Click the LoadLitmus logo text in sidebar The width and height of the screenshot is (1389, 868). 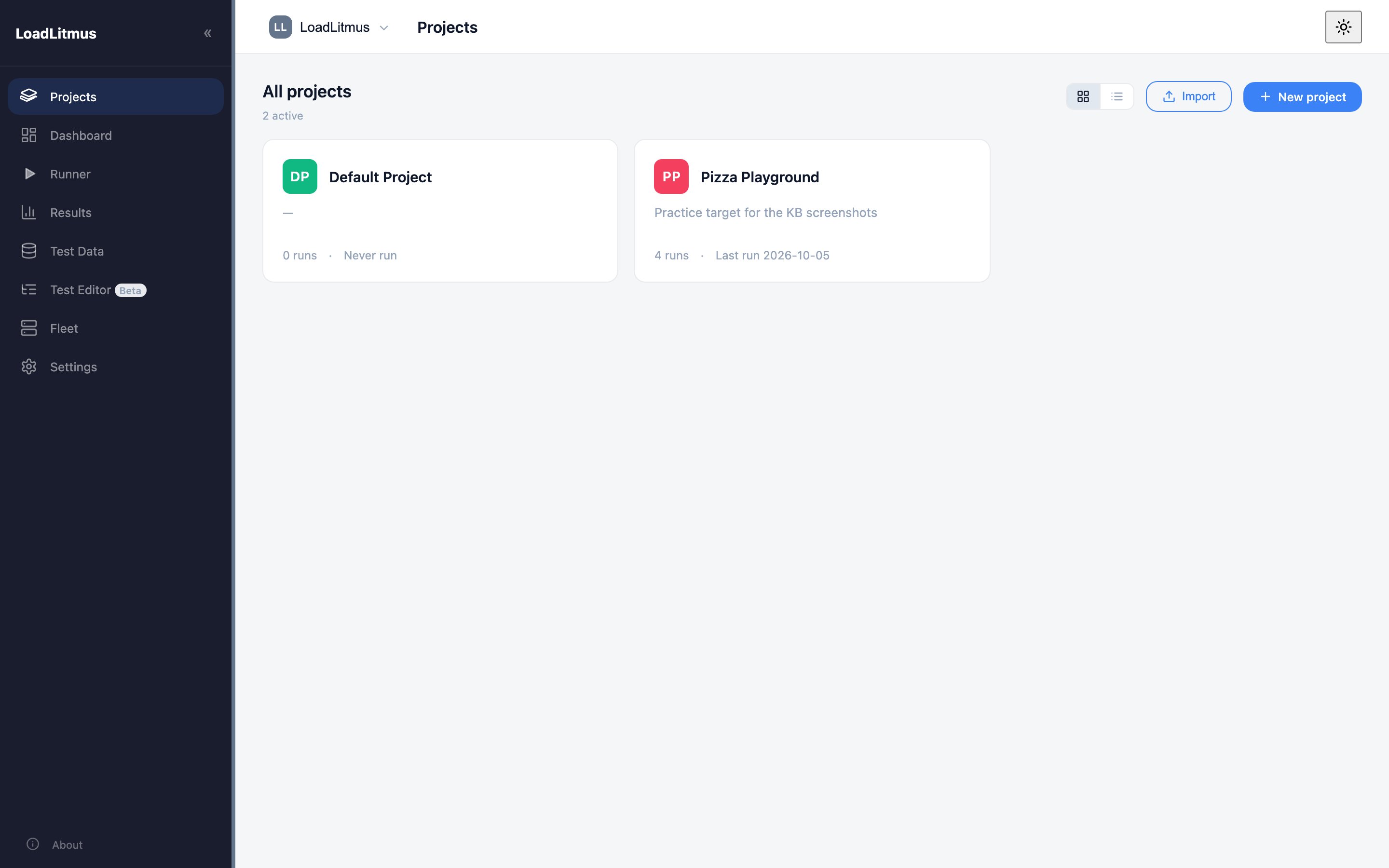point(55,33)
